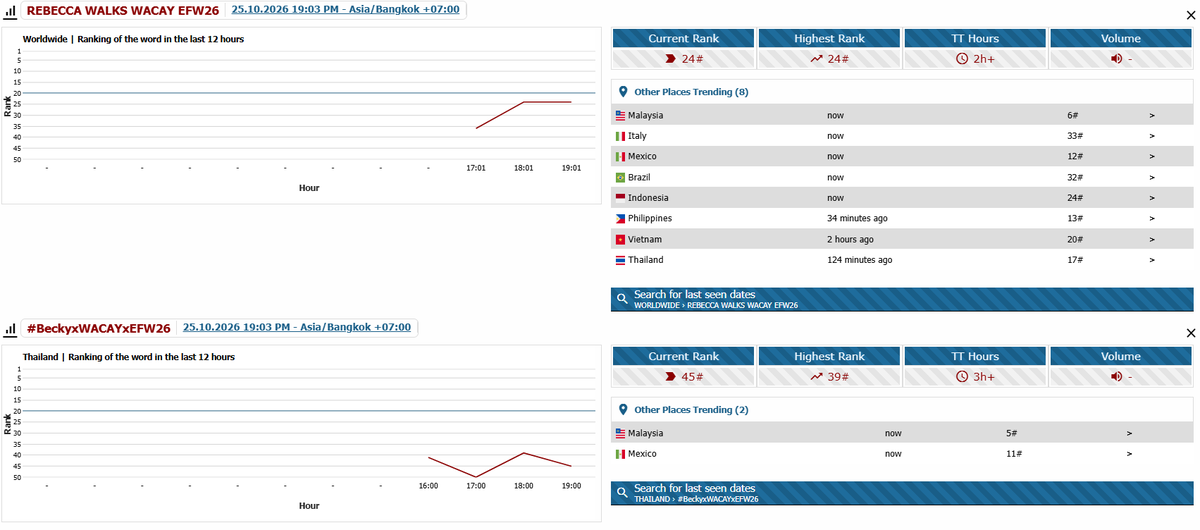Image resolution: width=1200 pixels, height=530 pixels.
Task: Click the Malaysia flag in the worldwide list
Action: pyautogui.click(x=620, y=115)
